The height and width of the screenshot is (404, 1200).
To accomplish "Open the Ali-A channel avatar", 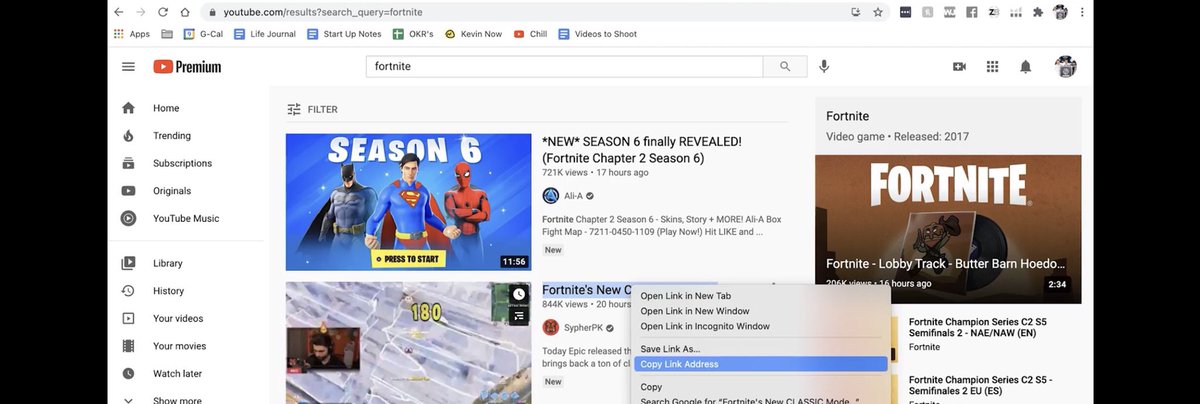I will pyautogui.click(x=550, y=196).
